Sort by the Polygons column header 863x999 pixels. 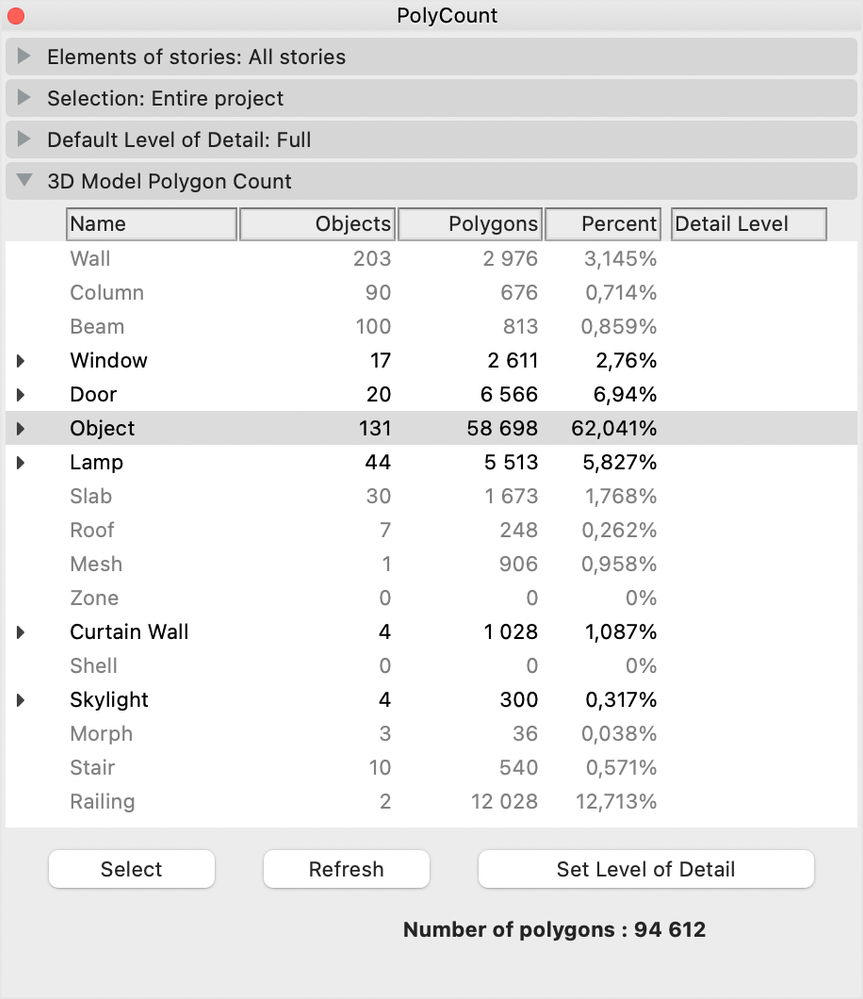(x=470, y=224)
